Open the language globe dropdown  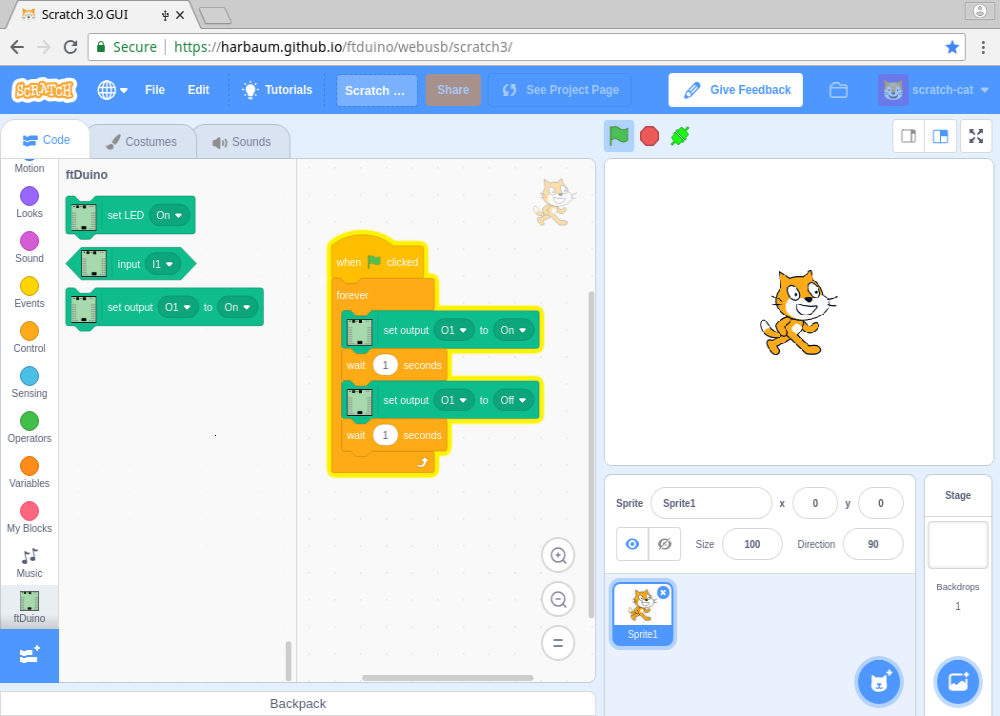click(x=112, y=90)
